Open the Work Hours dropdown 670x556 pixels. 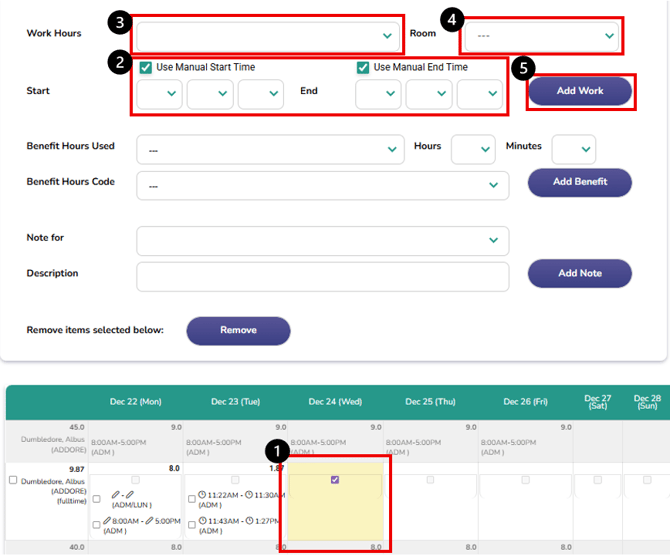(x=267, y=35)
